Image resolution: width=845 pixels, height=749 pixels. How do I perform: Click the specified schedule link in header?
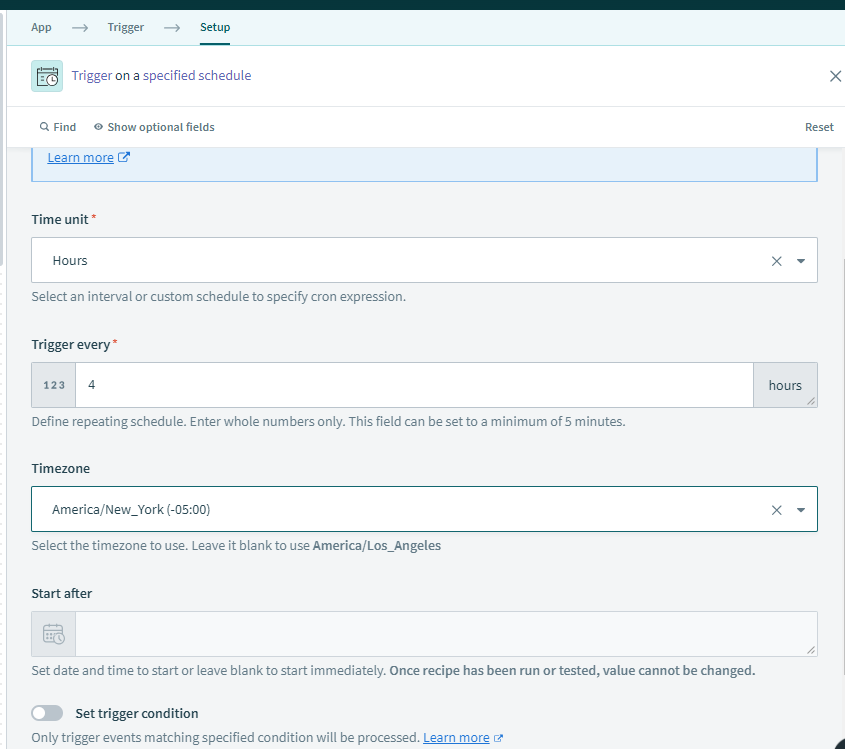coord(197,76)
